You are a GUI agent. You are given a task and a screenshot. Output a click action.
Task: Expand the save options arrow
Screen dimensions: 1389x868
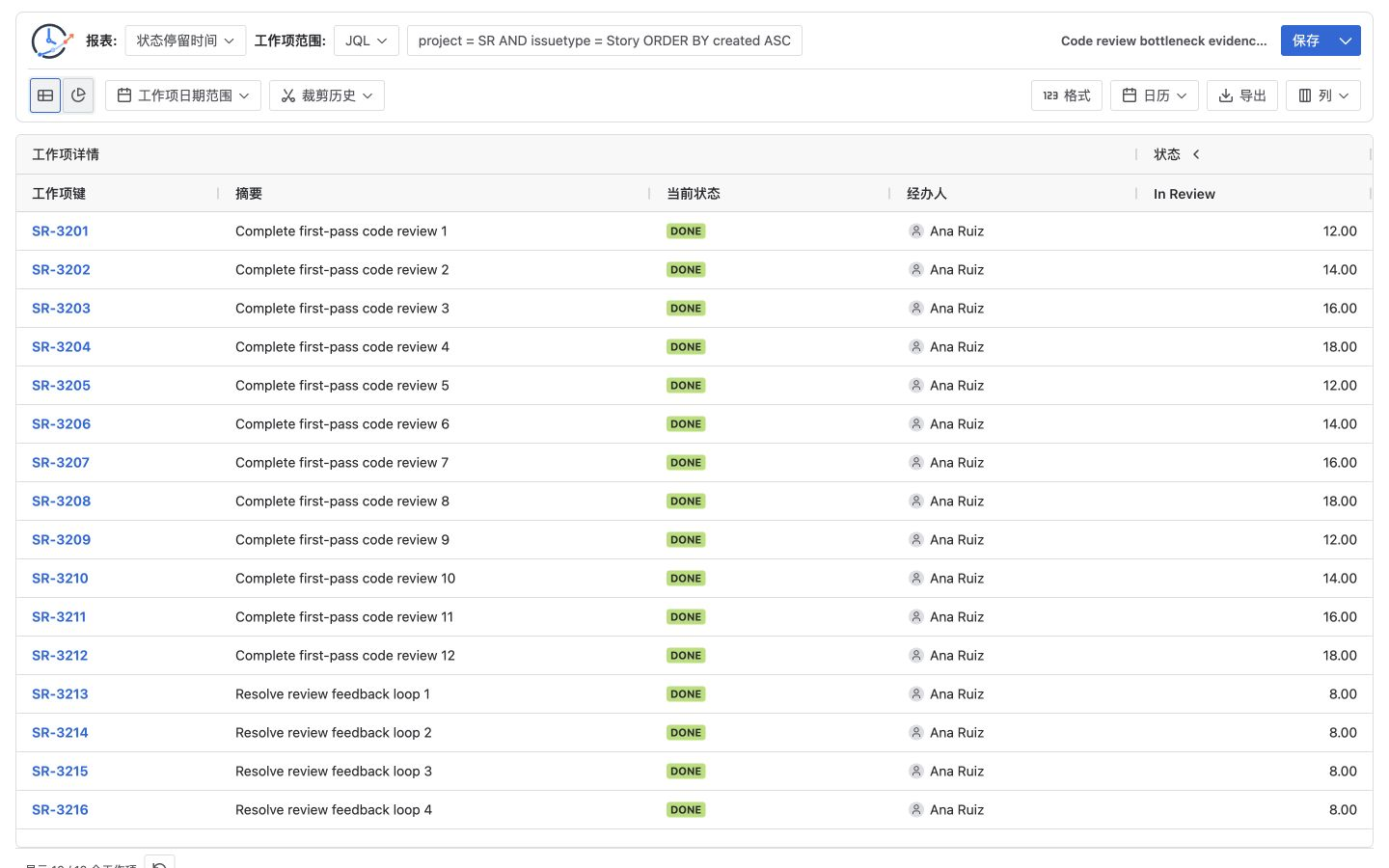click(x=1346, y=41)
